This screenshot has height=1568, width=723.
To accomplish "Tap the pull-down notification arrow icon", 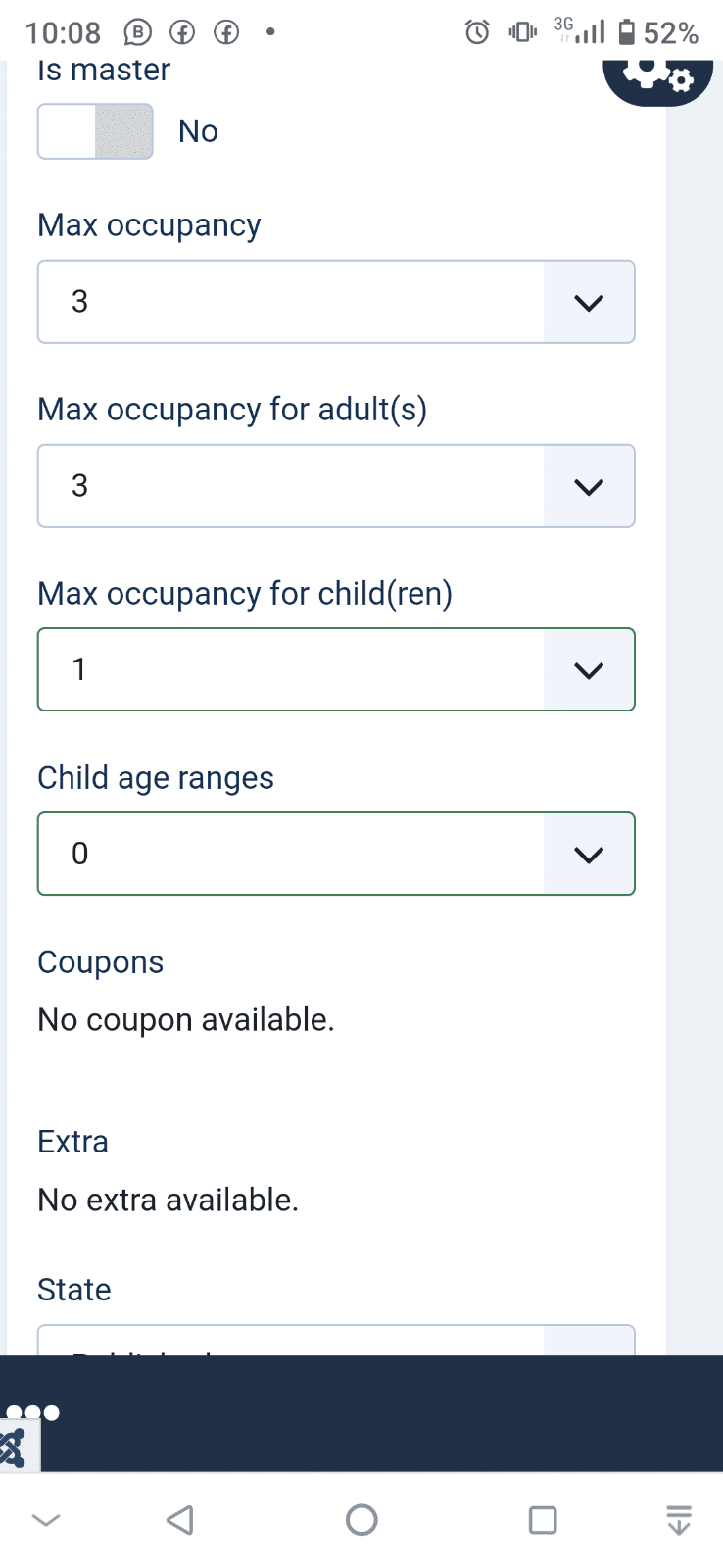I will pos(678,1520).
